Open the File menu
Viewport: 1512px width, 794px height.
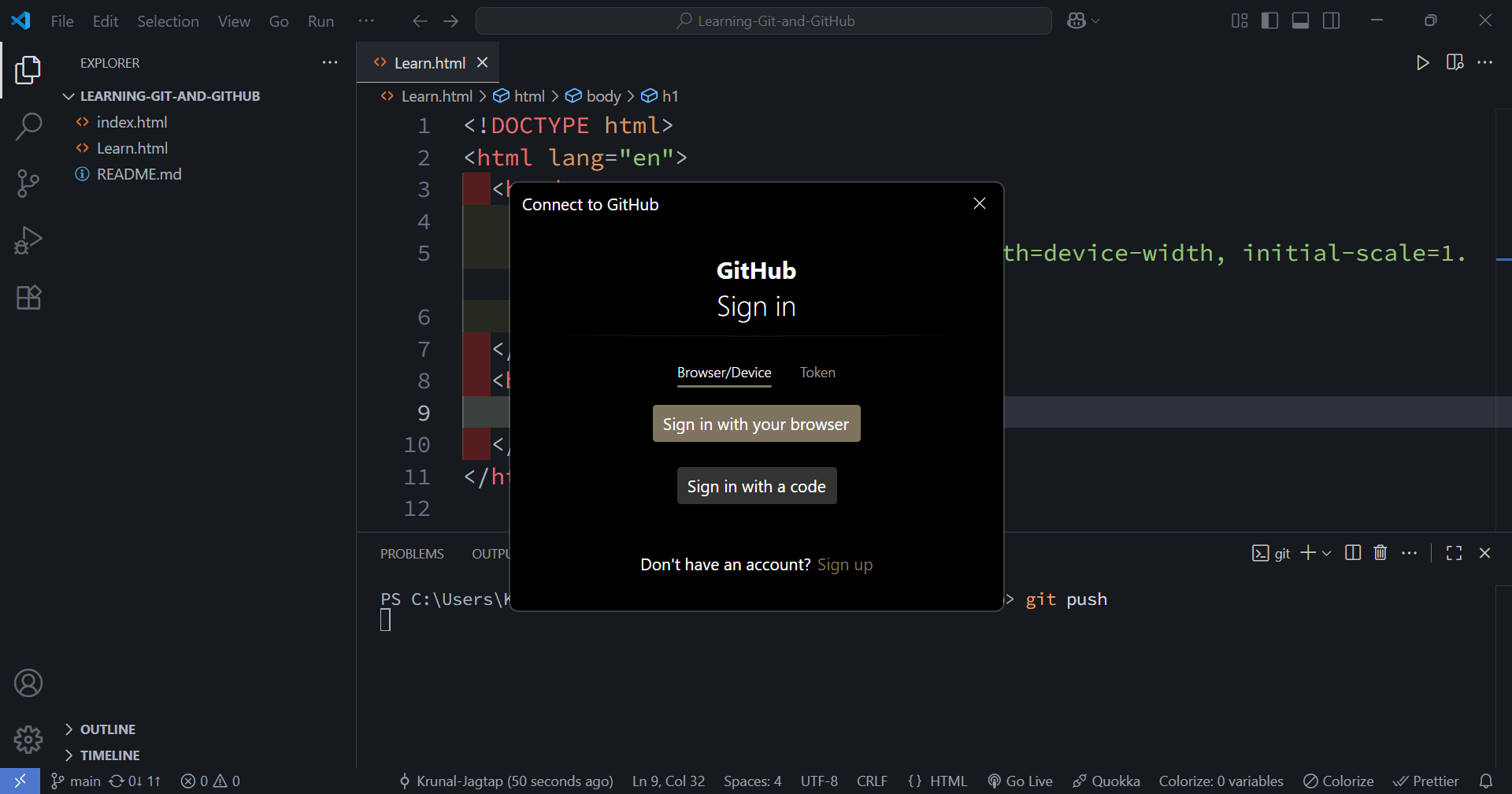pyautogui.click(x=62, y=21)
